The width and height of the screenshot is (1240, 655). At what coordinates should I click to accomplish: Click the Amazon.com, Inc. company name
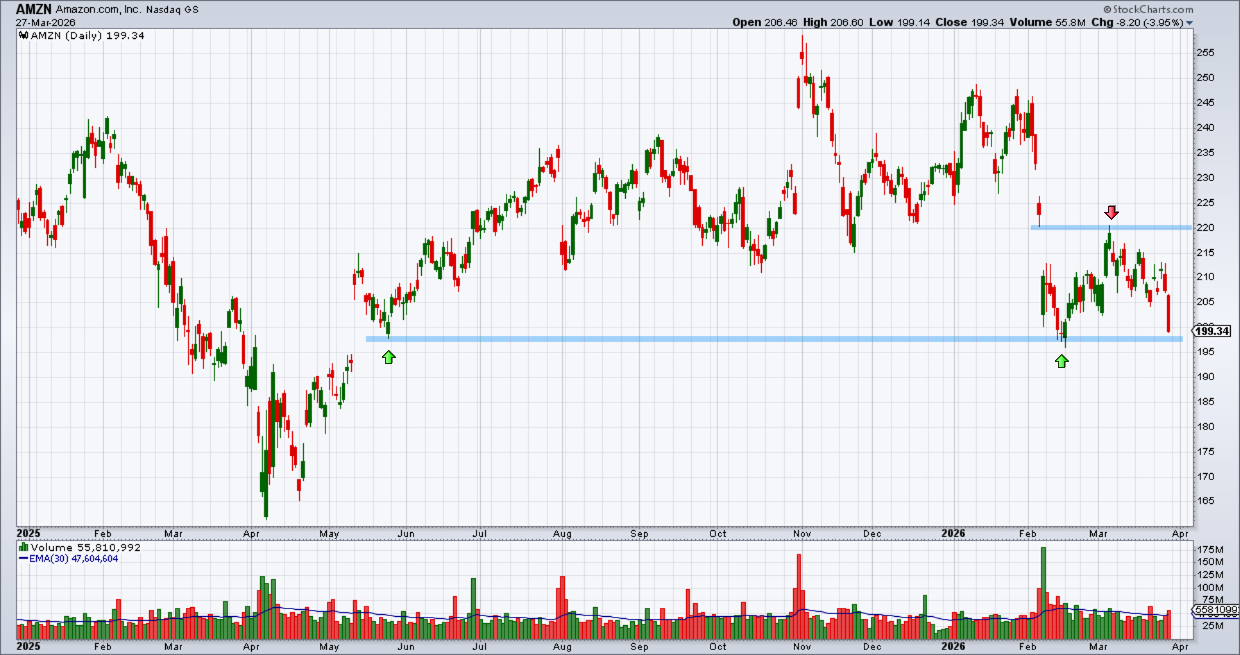(97, 8)
